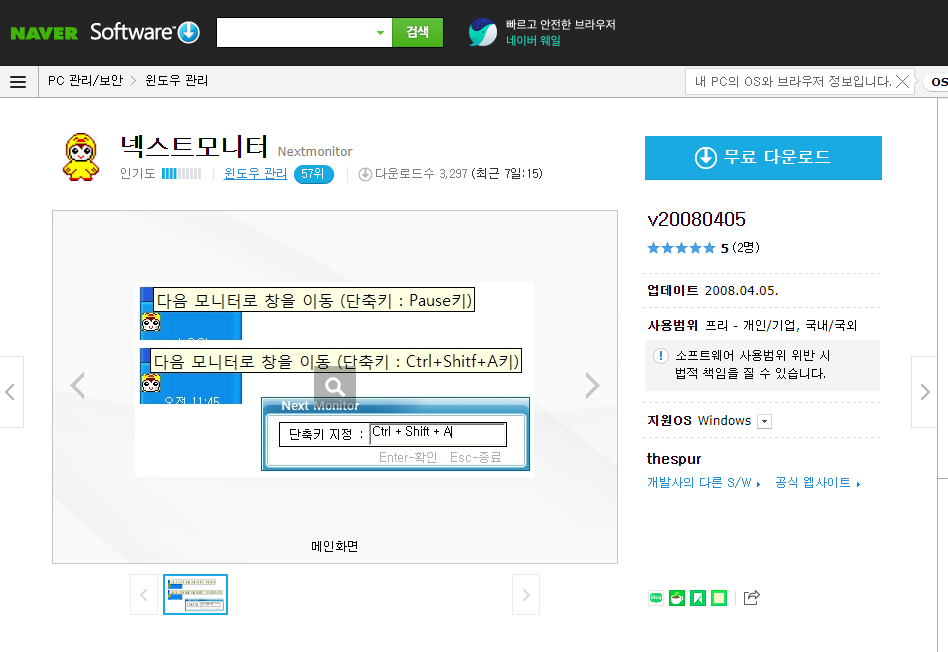The height and width of the screenshot is (652, 948).
Task: Share via the green square icon
Action: point(719,598)
